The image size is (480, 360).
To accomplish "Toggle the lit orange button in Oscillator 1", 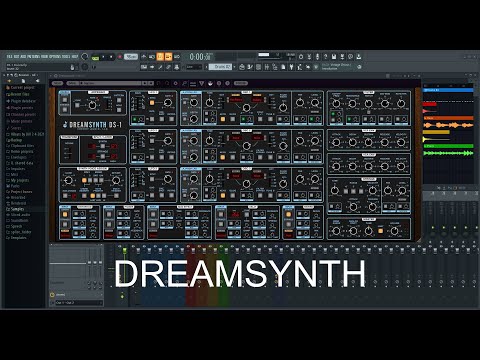I will [x=223, y=119].
